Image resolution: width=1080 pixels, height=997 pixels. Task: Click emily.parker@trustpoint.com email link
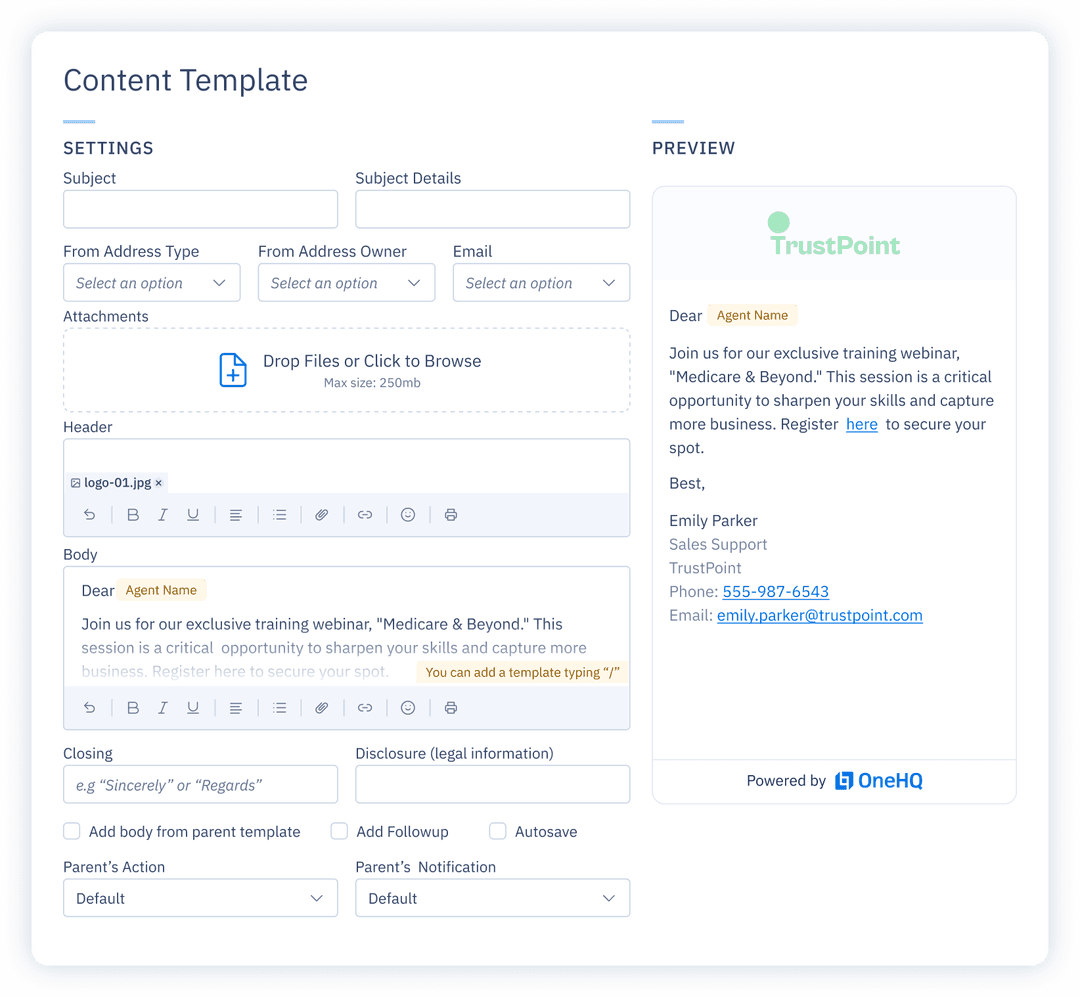pos(819,615)
